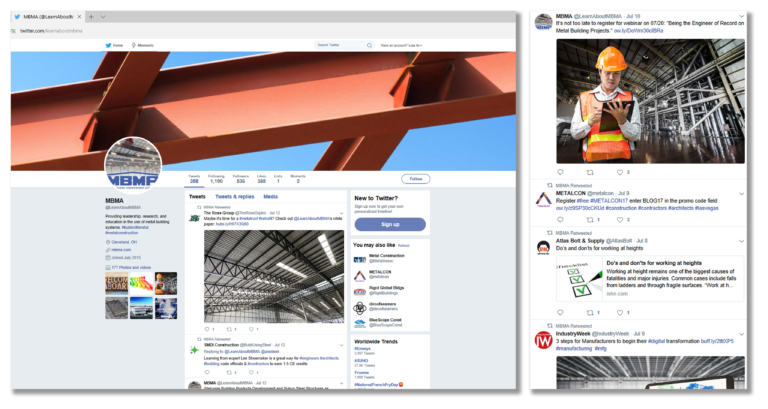The image size is (768, 409).
Task: Open the engineer with hard hat image
Action: [650, 101]
